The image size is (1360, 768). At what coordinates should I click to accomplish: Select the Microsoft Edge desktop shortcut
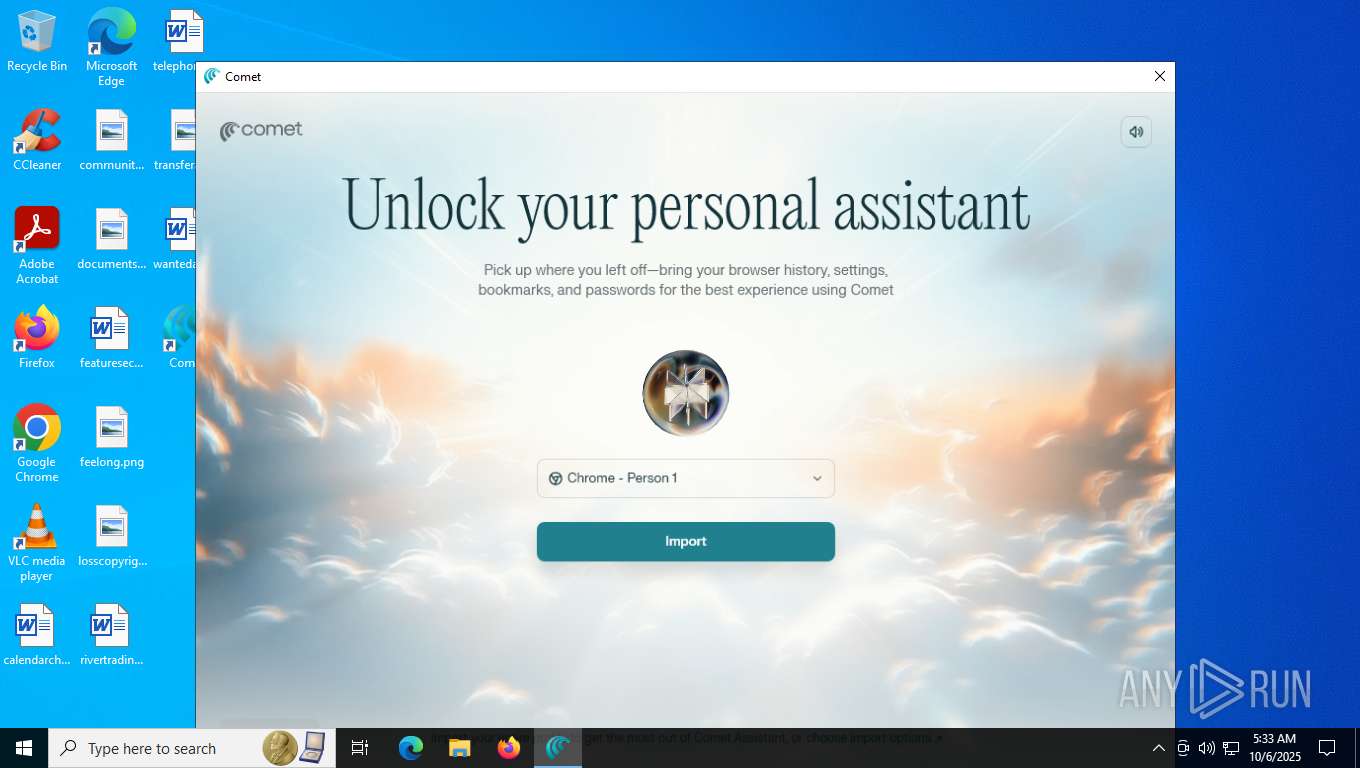pos(111,47)
